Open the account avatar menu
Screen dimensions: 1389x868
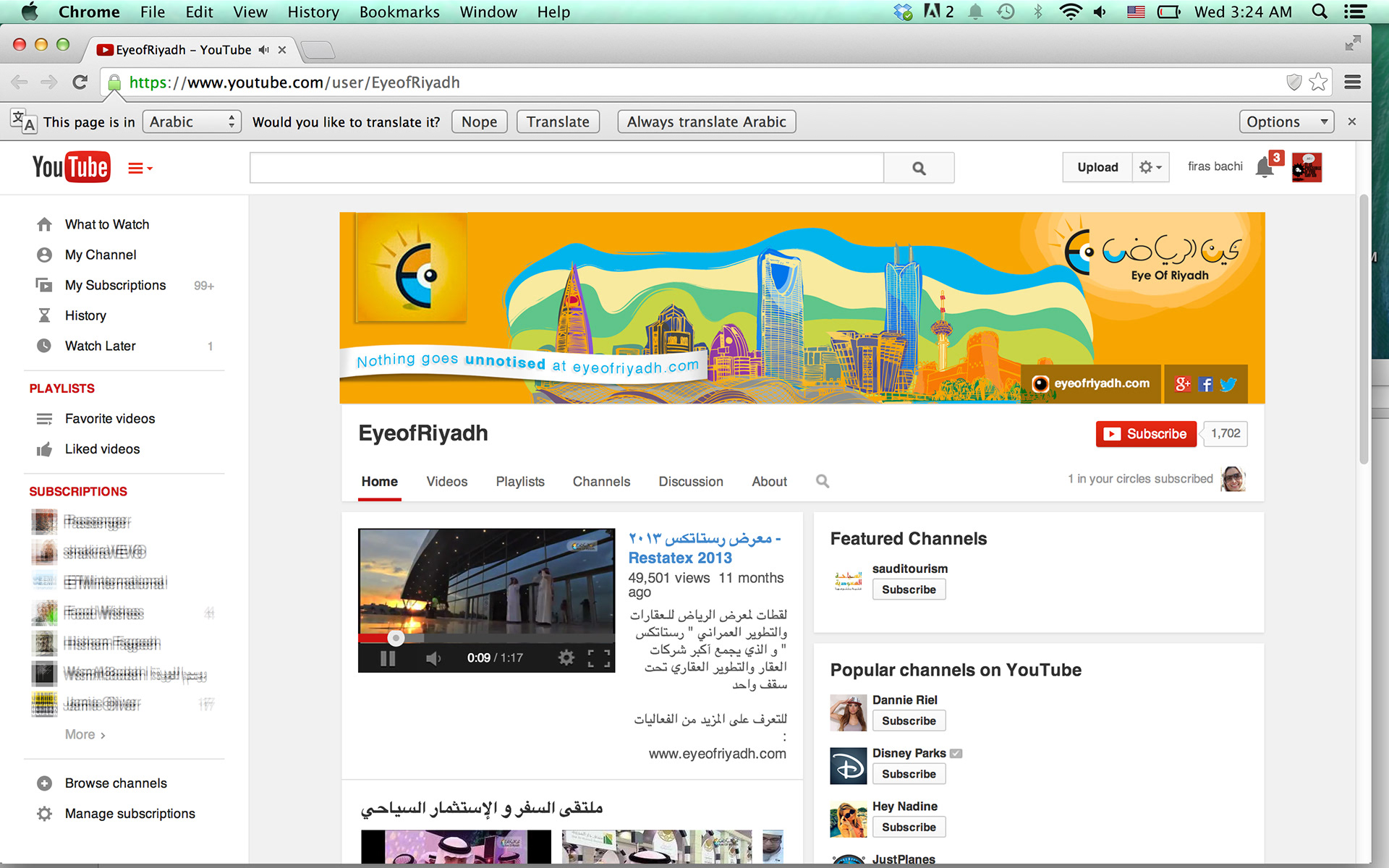click(1307, 167)
